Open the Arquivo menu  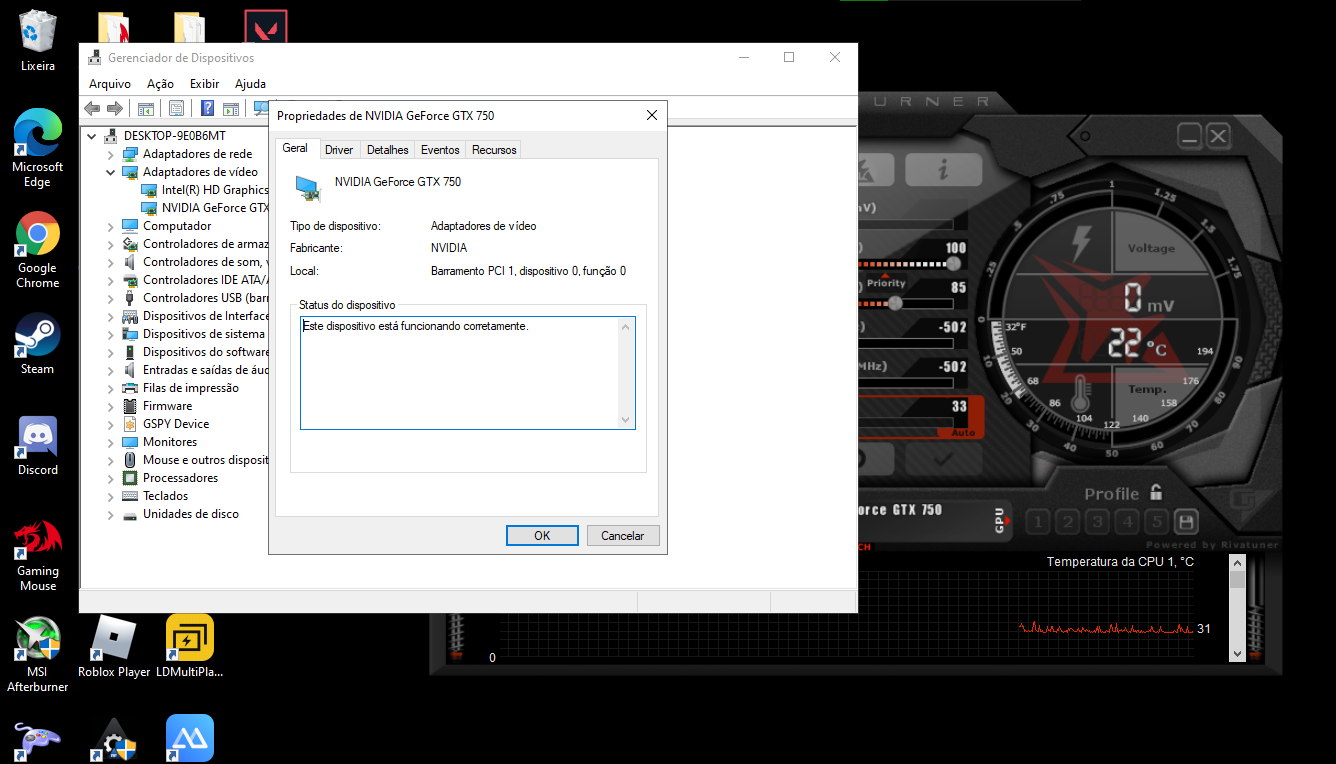(x=110, y=84)
